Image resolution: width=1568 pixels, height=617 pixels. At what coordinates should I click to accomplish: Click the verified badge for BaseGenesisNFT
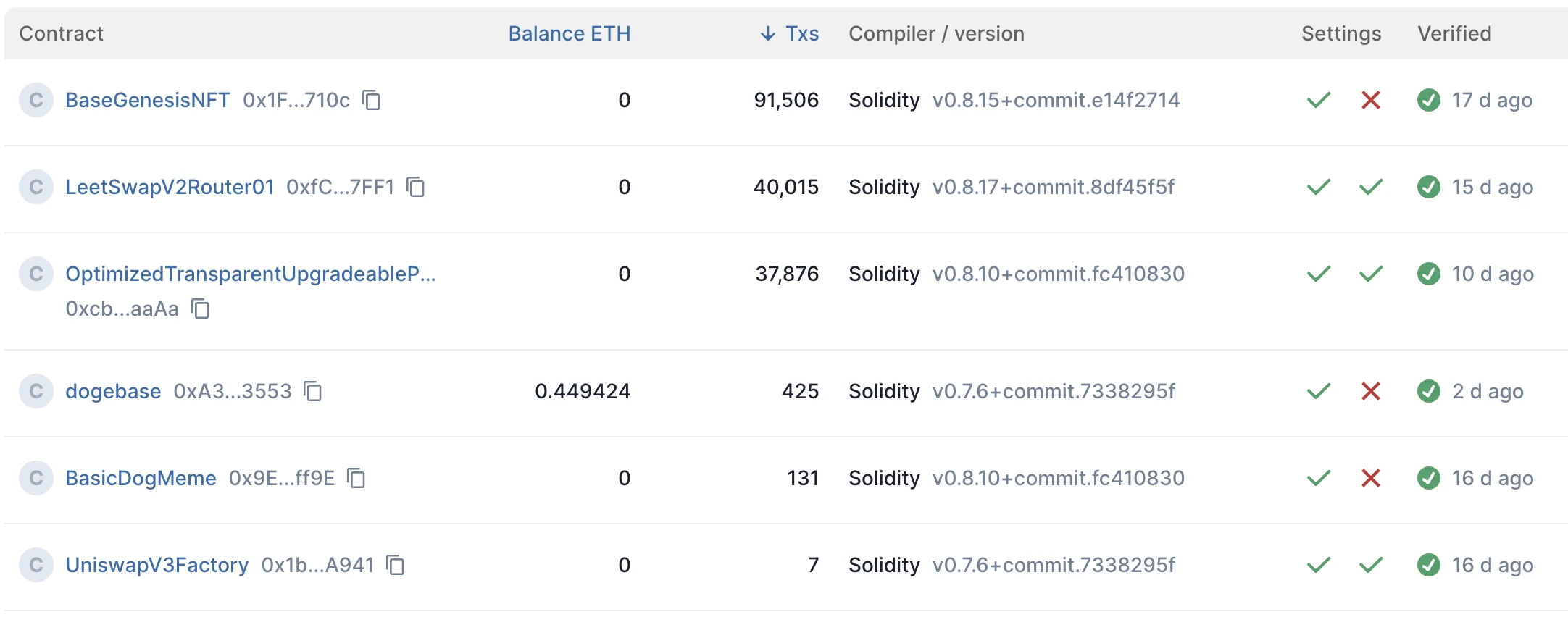pyautogui.click(x=1428, y=100)
